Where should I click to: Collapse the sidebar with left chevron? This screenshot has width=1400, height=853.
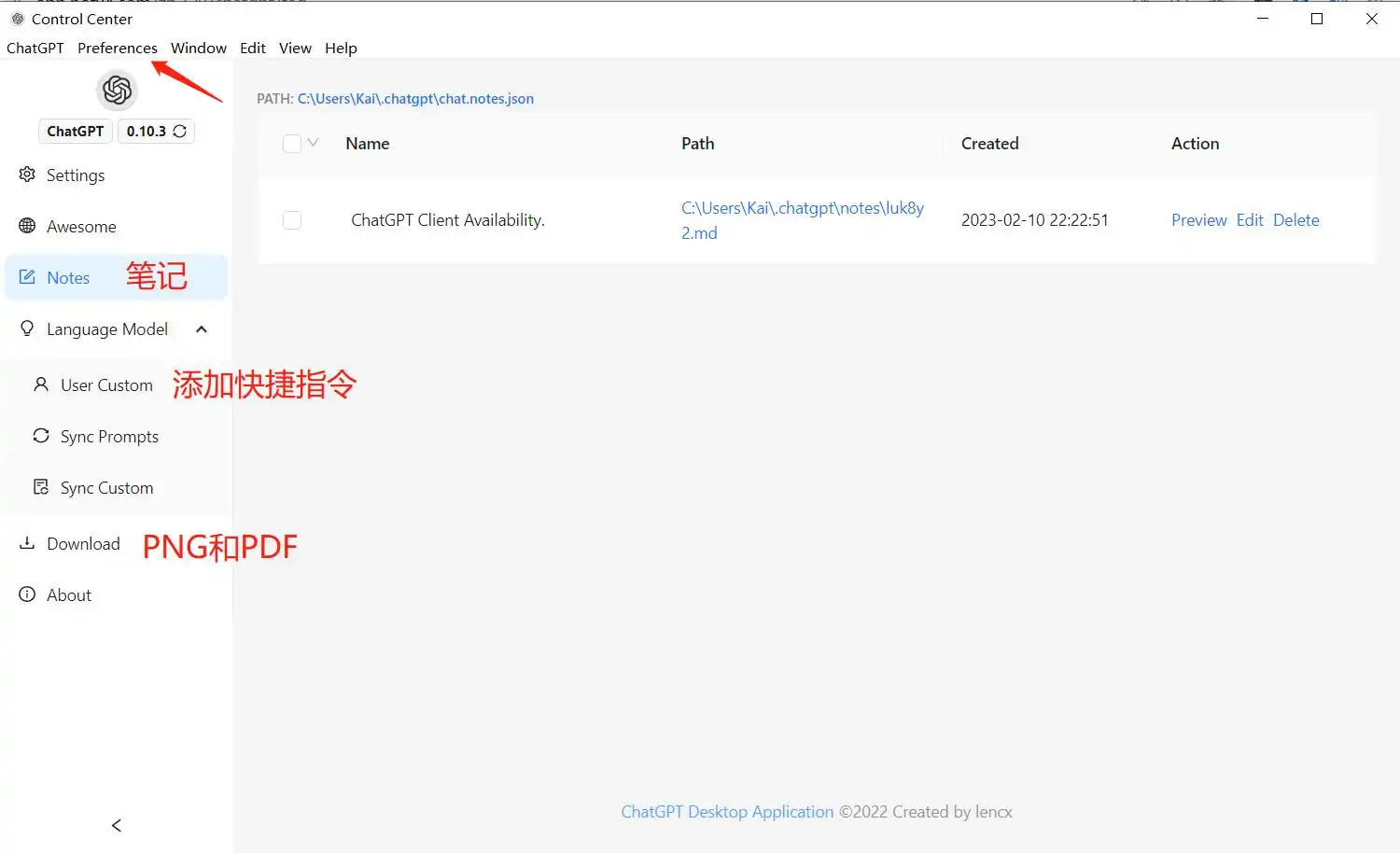pyautogui.click(x=117, y=825)
